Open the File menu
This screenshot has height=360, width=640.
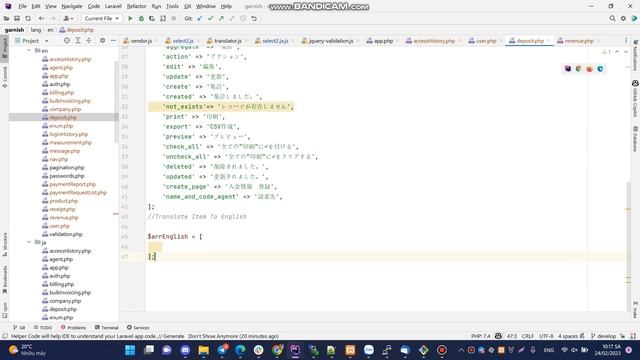coord(22,6)
